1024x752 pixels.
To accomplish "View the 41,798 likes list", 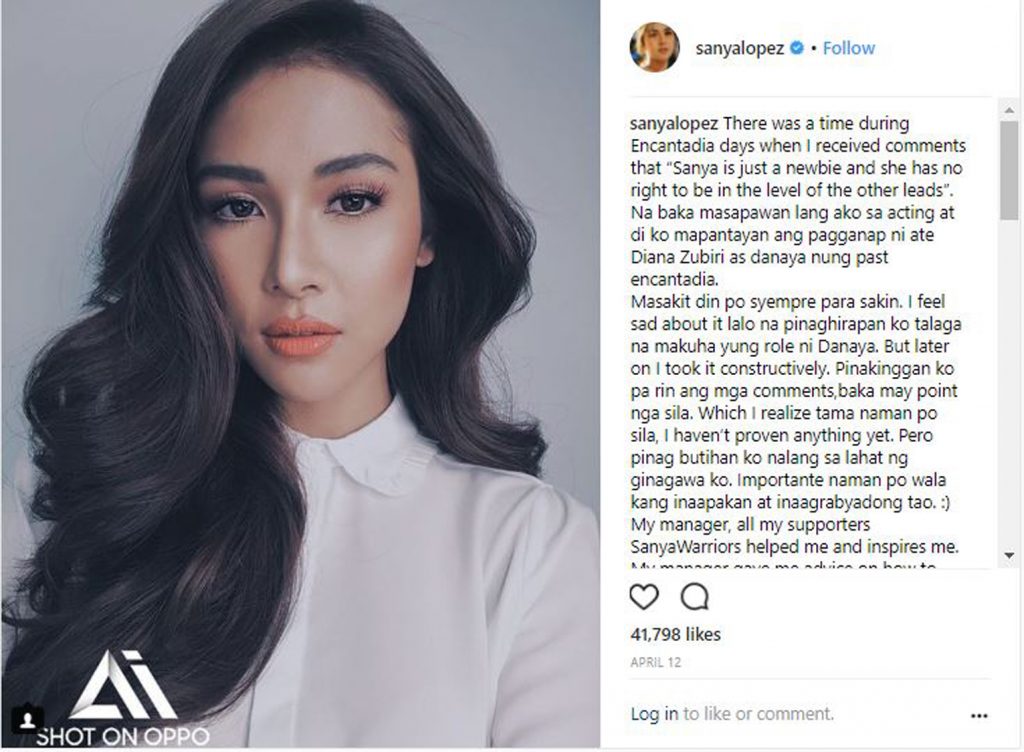I will tap(675, 634).
